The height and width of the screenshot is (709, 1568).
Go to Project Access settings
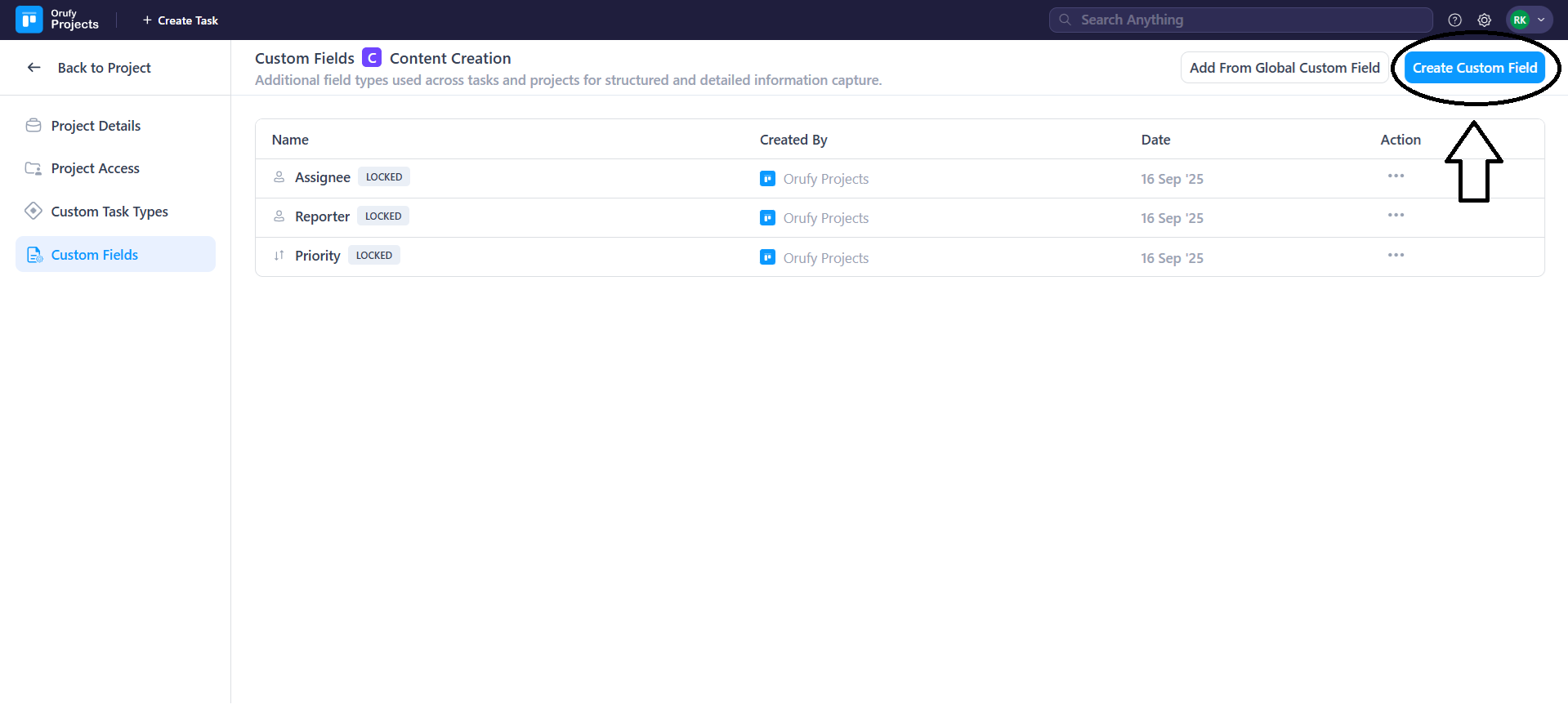(95, 168)
